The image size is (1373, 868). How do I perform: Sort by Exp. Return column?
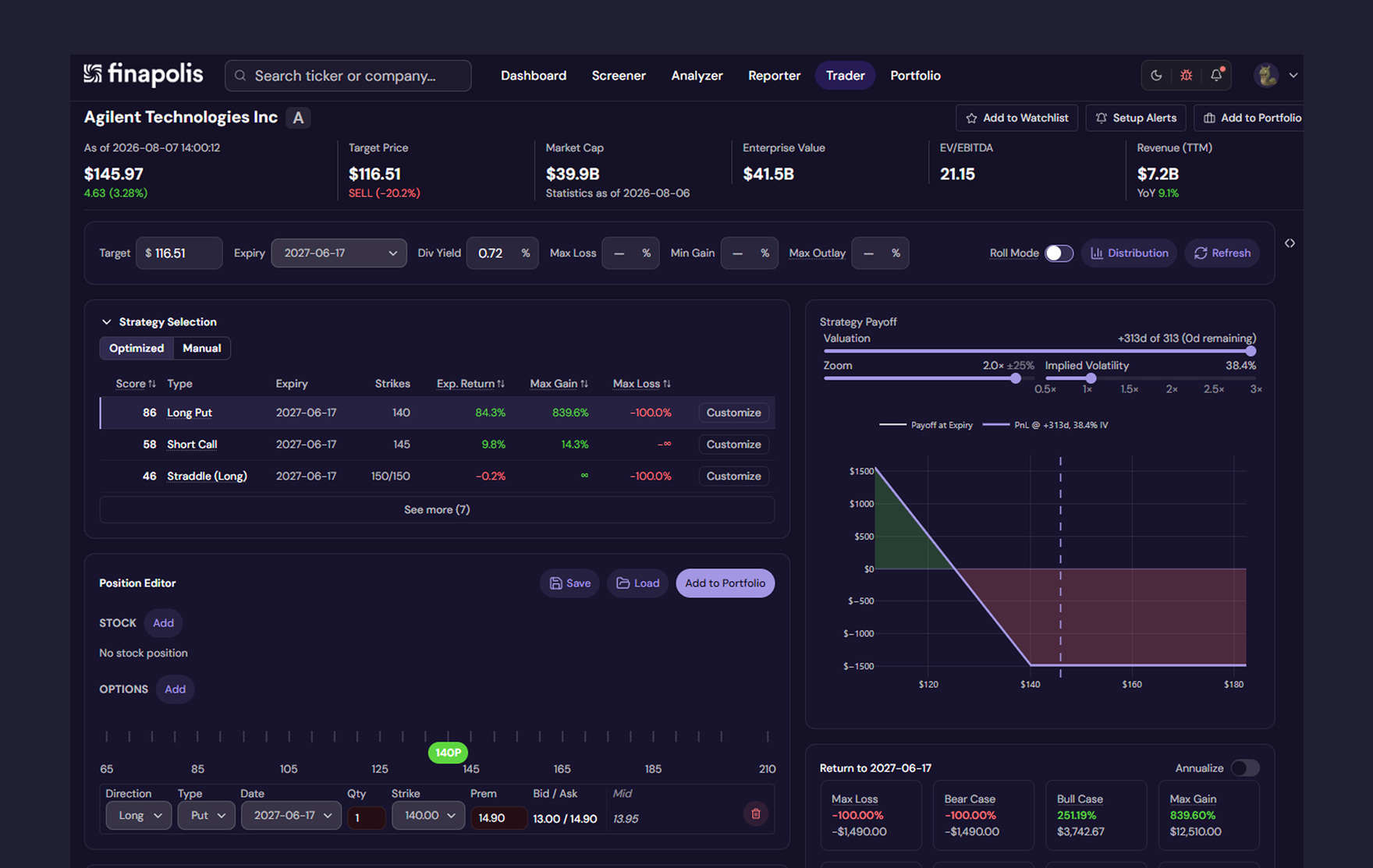pyautogui.click(x=470, y=384)
